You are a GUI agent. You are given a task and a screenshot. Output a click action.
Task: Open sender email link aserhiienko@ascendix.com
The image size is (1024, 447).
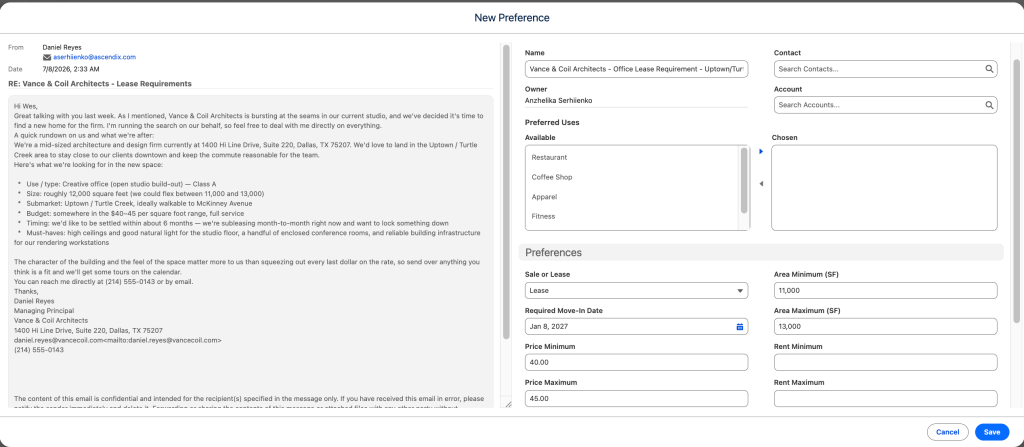click(x=95, y=58)
